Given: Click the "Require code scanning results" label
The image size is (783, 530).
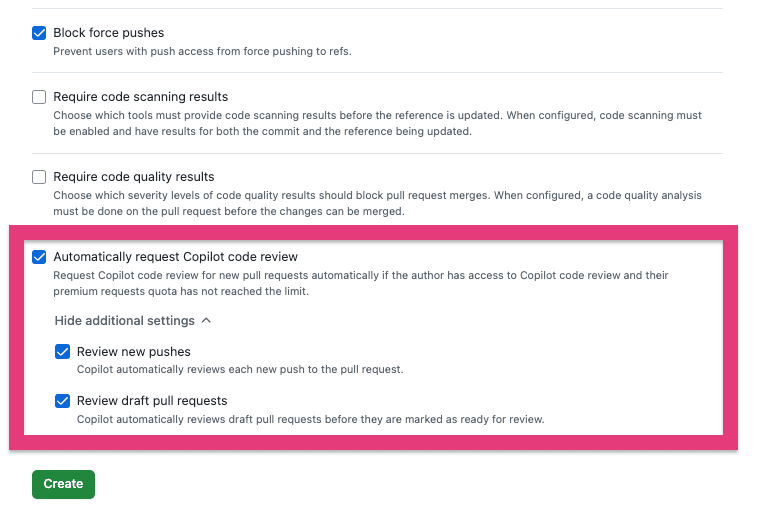Looking at the screenshot, I should 140,97.
